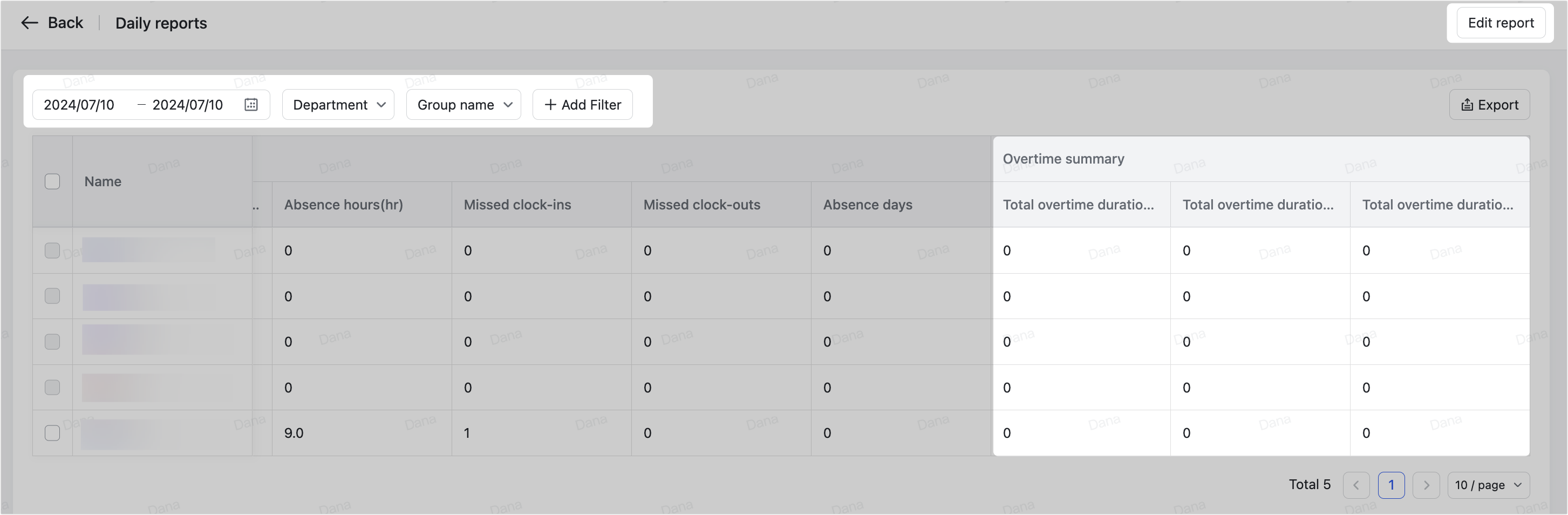Click the back arrow icon
Viewport: 1568px width, 515px height.
[29, 23]
